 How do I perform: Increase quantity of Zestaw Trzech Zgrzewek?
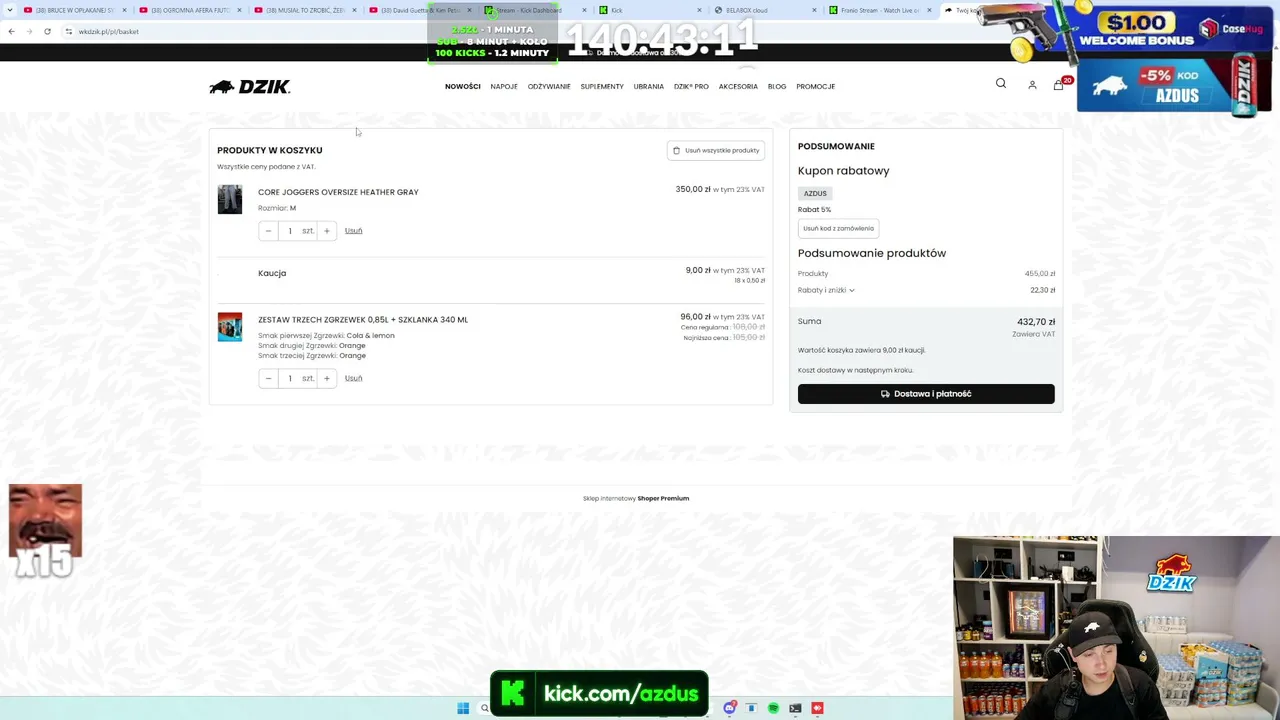coord(326,378)
